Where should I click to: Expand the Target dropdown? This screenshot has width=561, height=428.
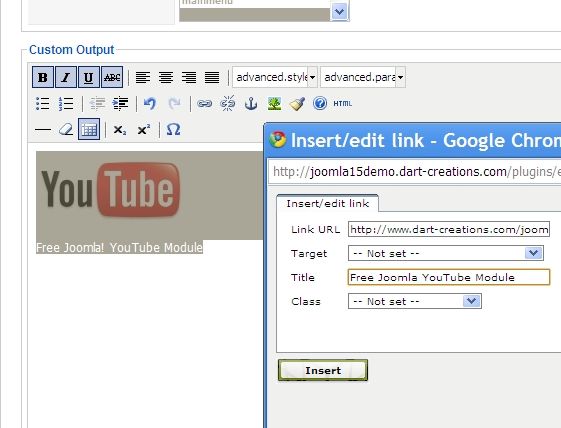[446, 253]
